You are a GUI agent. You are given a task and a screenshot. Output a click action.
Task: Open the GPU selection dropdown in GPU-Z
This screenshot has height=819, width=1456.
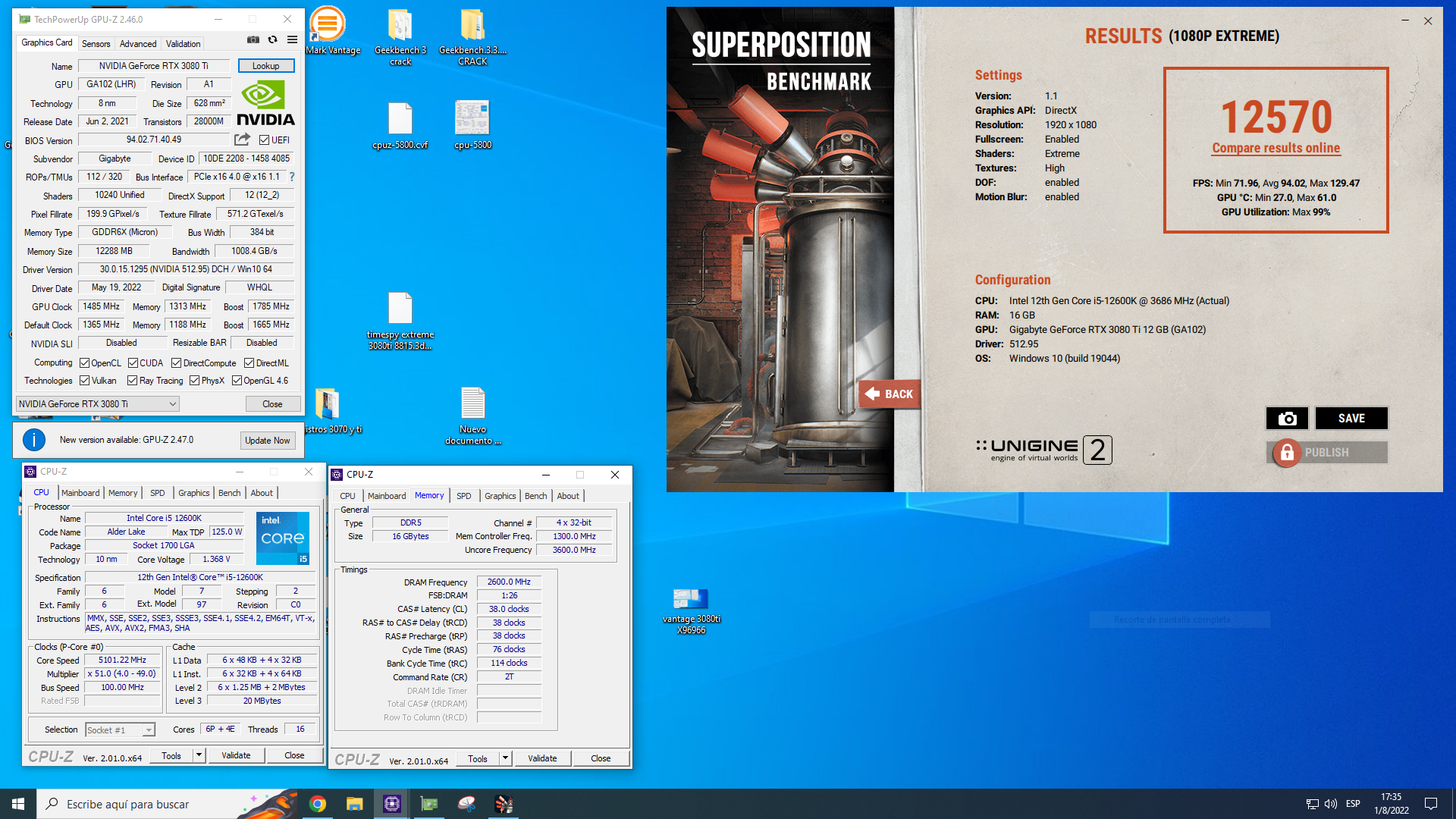click(98, 404)
